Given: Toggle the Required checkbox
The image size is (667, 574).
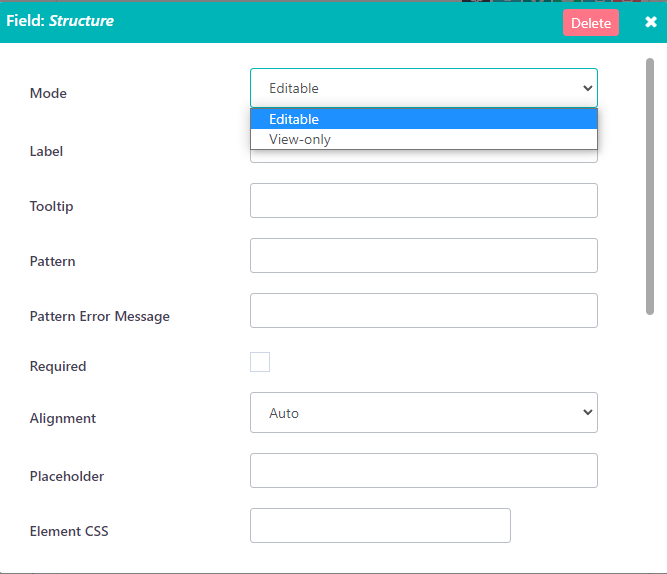Looking at the screenshot, I should click(260, 362).
